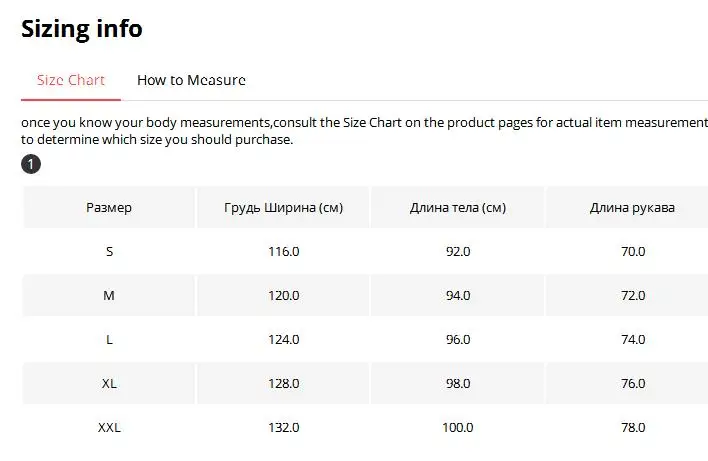Click the 94.0 body length cell
Image resolution: width=708 pixels, height=461 pixels.
[458, 296]
